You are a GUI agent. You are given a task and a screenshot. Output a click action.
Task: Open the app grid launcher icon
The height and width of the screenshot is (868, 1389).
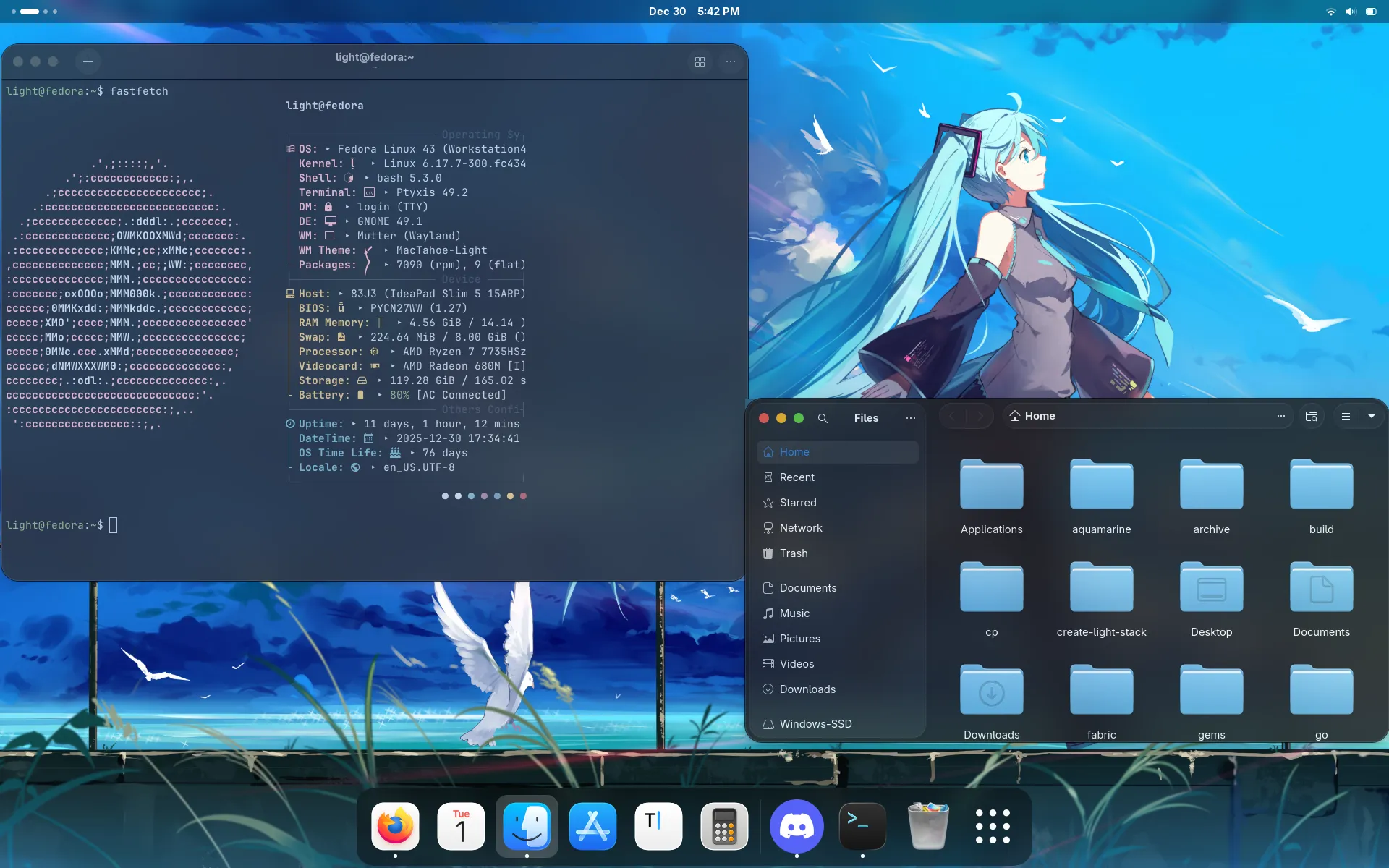pyautogui.click(x=993, y=826)
